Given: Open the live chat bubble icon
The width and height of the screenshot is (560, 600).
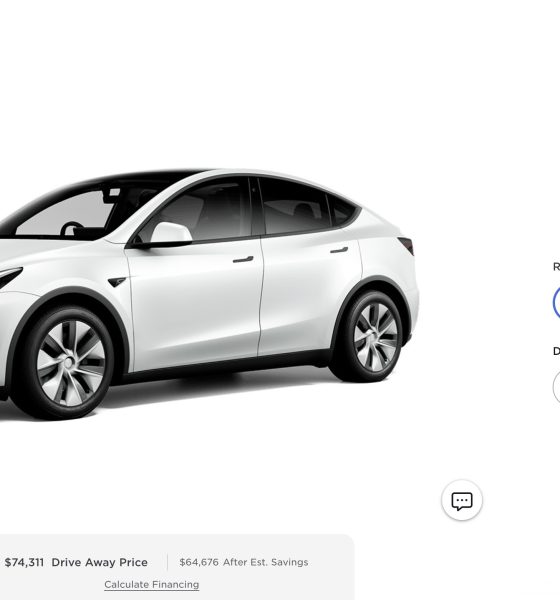Looking at the screenshot, I should (462, 500).
